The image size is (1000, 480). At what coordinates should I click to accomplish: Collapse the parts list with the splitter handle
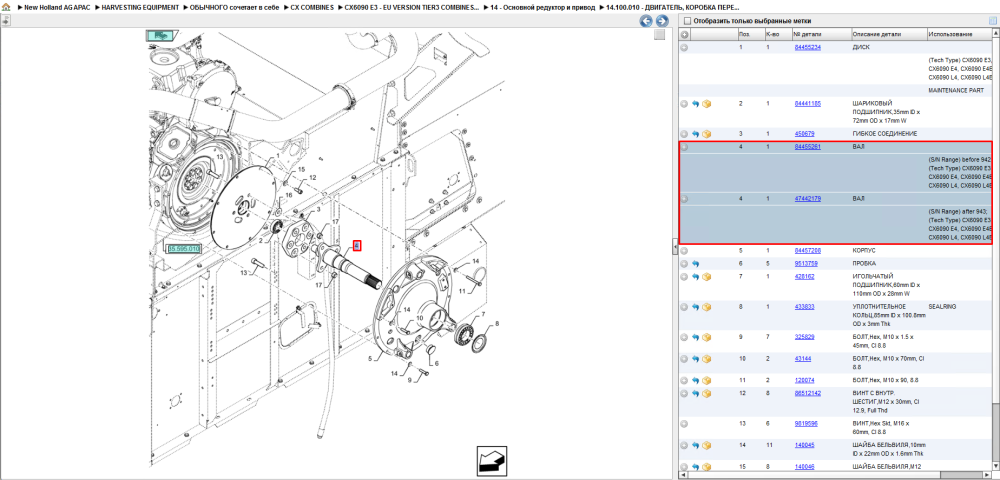(x=675, y=248)
